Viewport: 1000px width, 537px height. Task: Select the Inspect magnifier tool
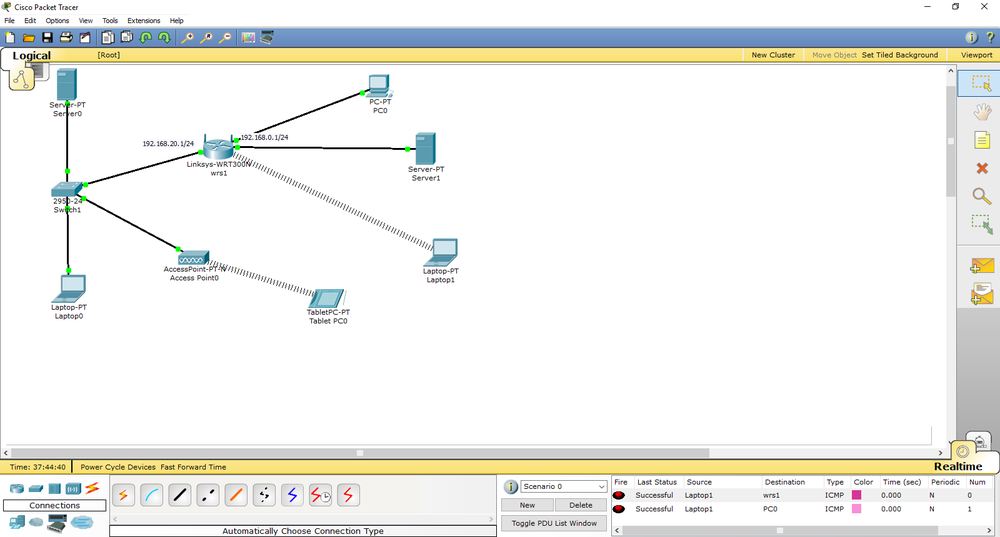[980, 197]
